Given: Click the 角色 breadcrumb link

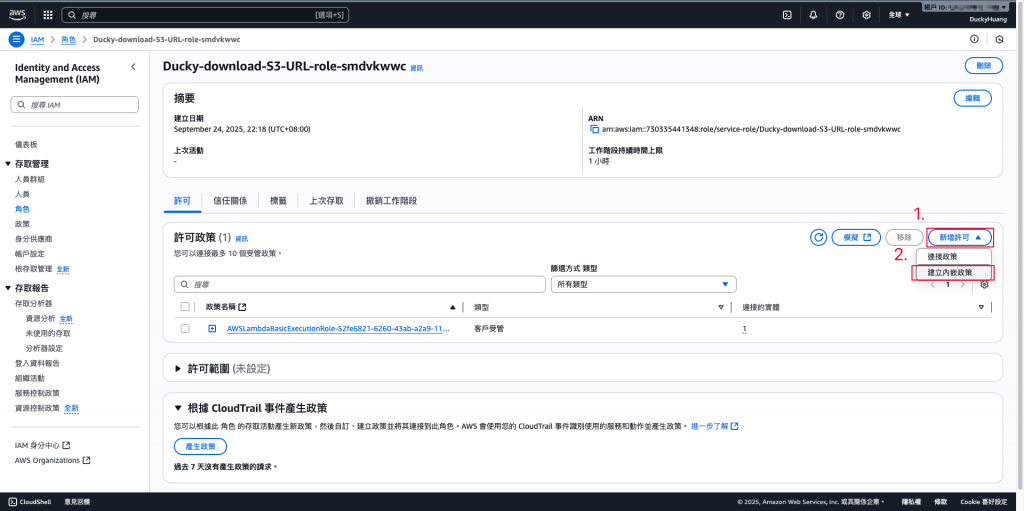Looking at the screenshot, I should point(68,39).
